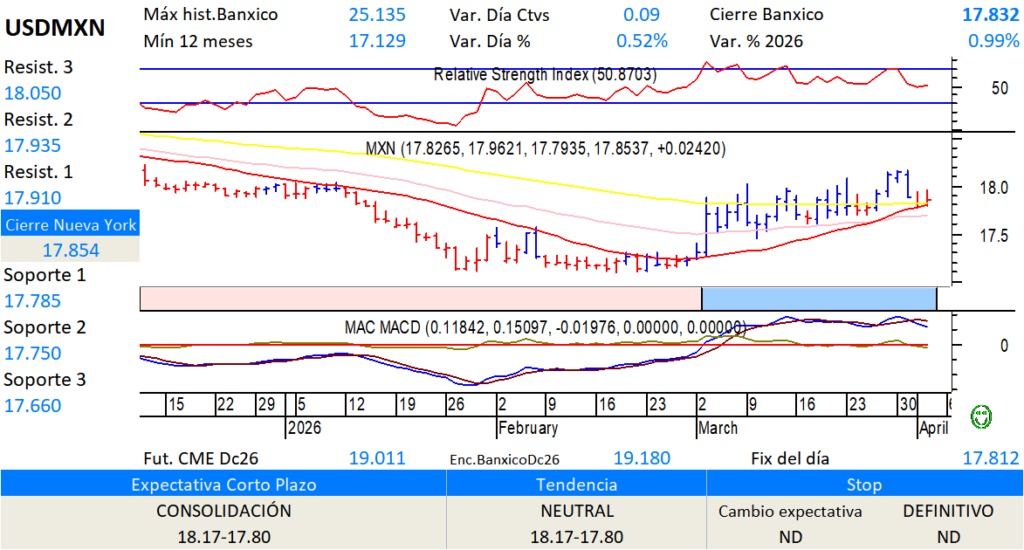Viewport: 1024px width, 550px height.
Task: Open the Expectativa Corto Plazo header
Action: (x=223, y=484)
